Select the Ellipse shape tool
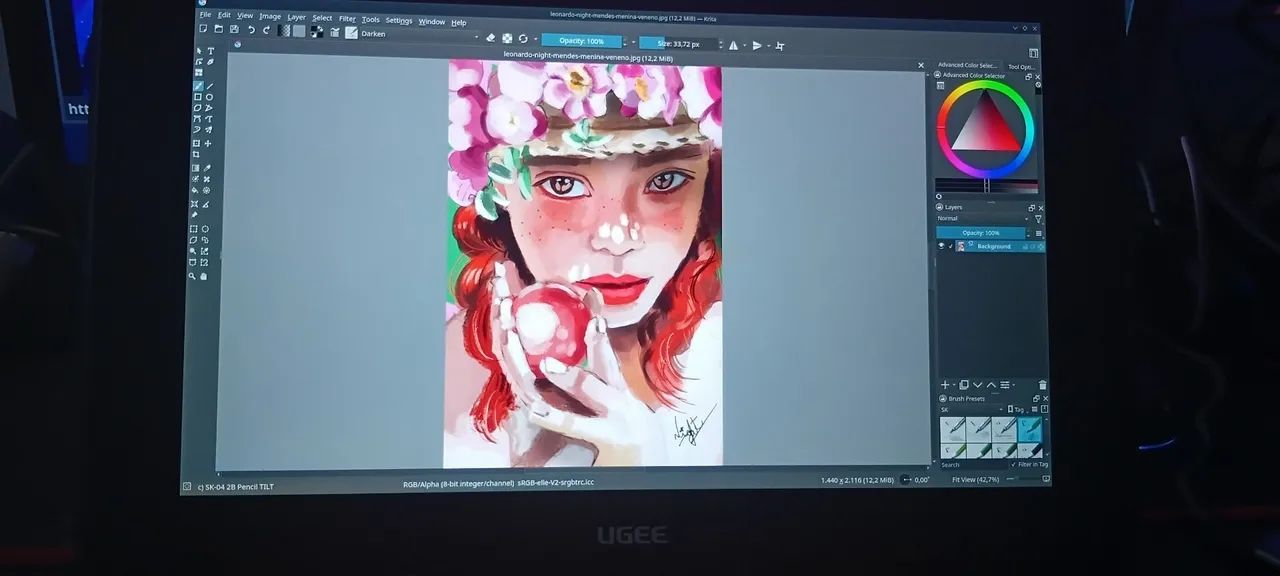This screenshot has width=1280, height=576. point(209,96)
